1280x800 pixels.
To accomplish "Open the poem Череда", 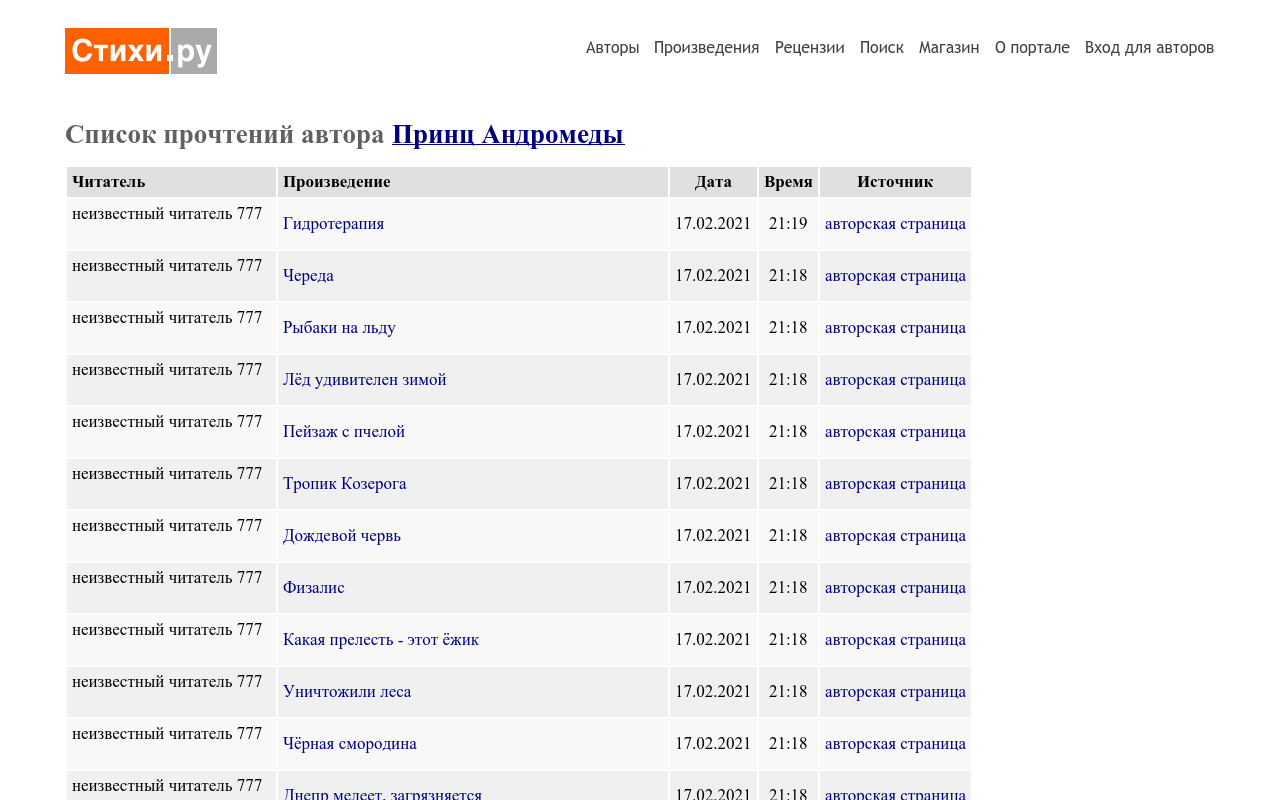I will (308, 275).
